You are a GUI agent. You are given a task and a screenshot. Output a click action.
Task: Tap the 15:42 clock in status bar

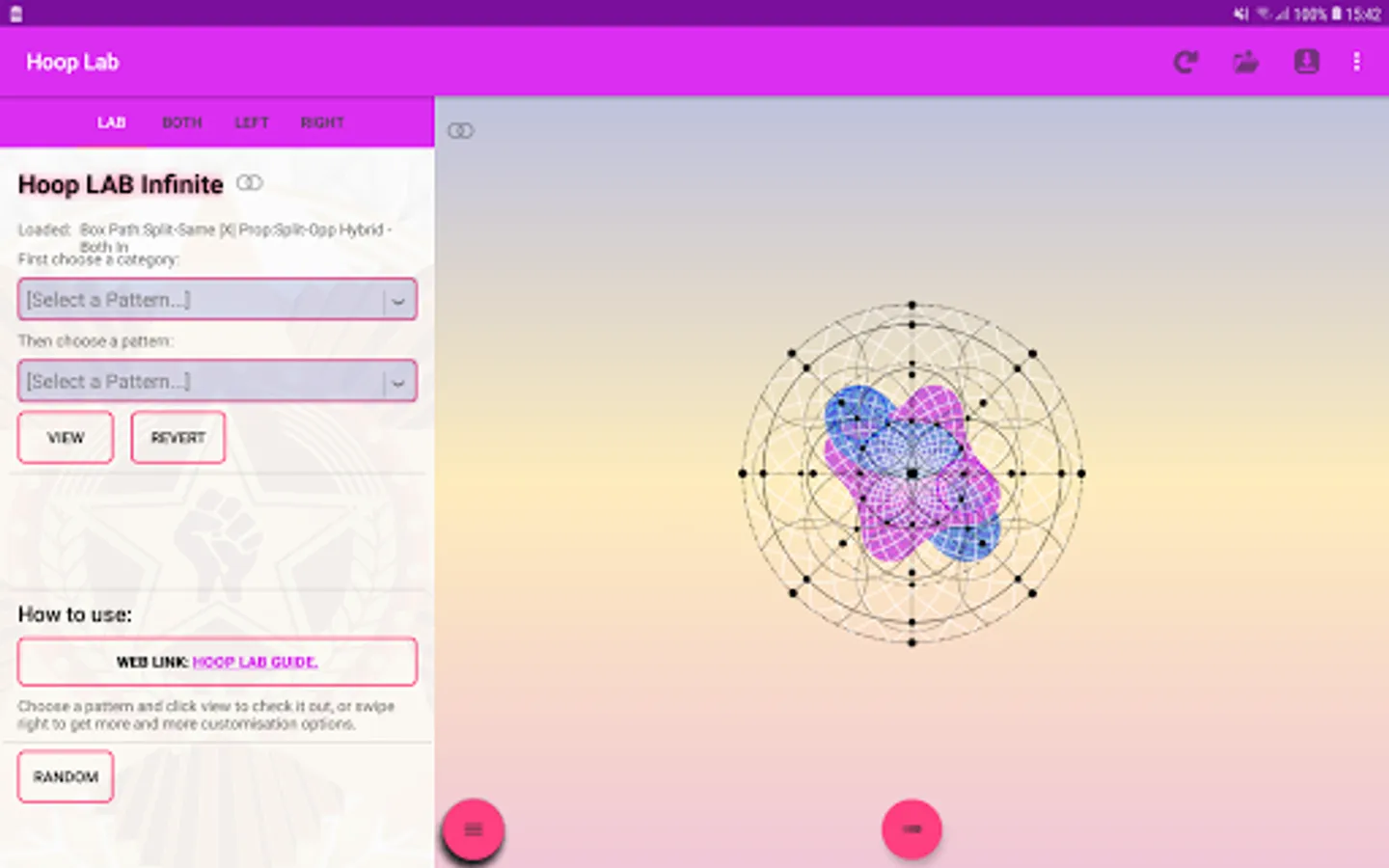pyautogui.click(x=1363, y=14)
